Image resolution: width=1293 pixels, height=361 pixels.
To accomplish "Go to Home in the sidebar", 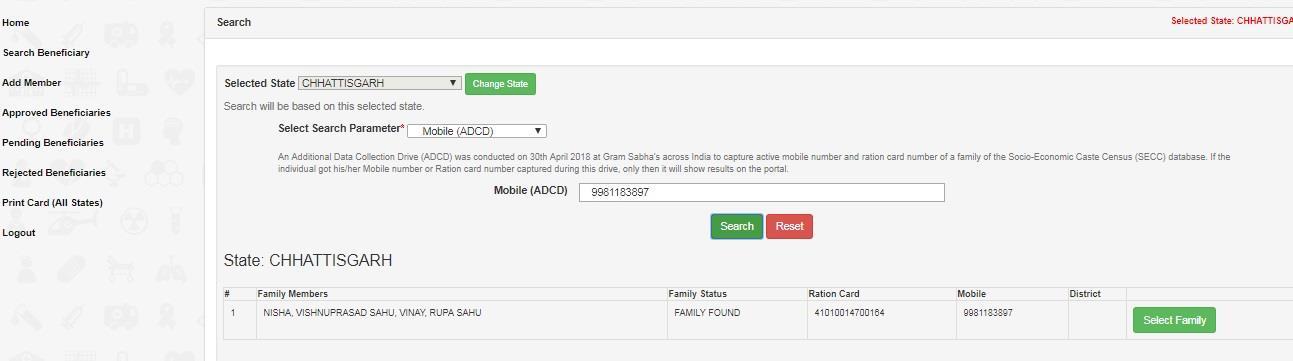I will pyautogui.click(x=16, y=23).
